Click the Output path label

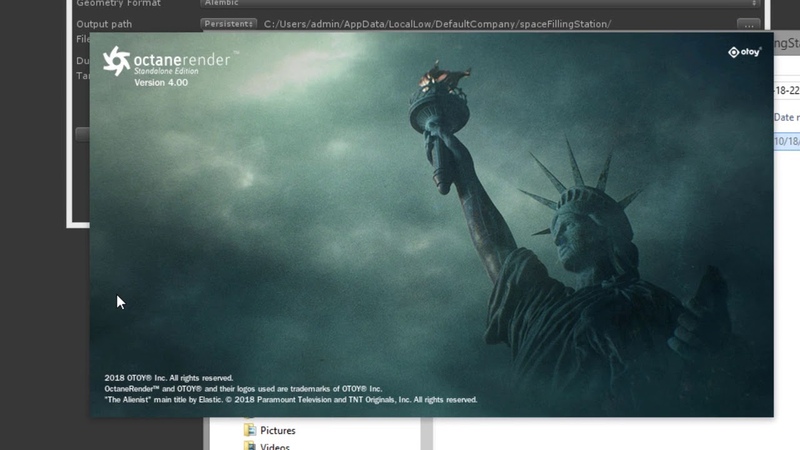[104, 24]
